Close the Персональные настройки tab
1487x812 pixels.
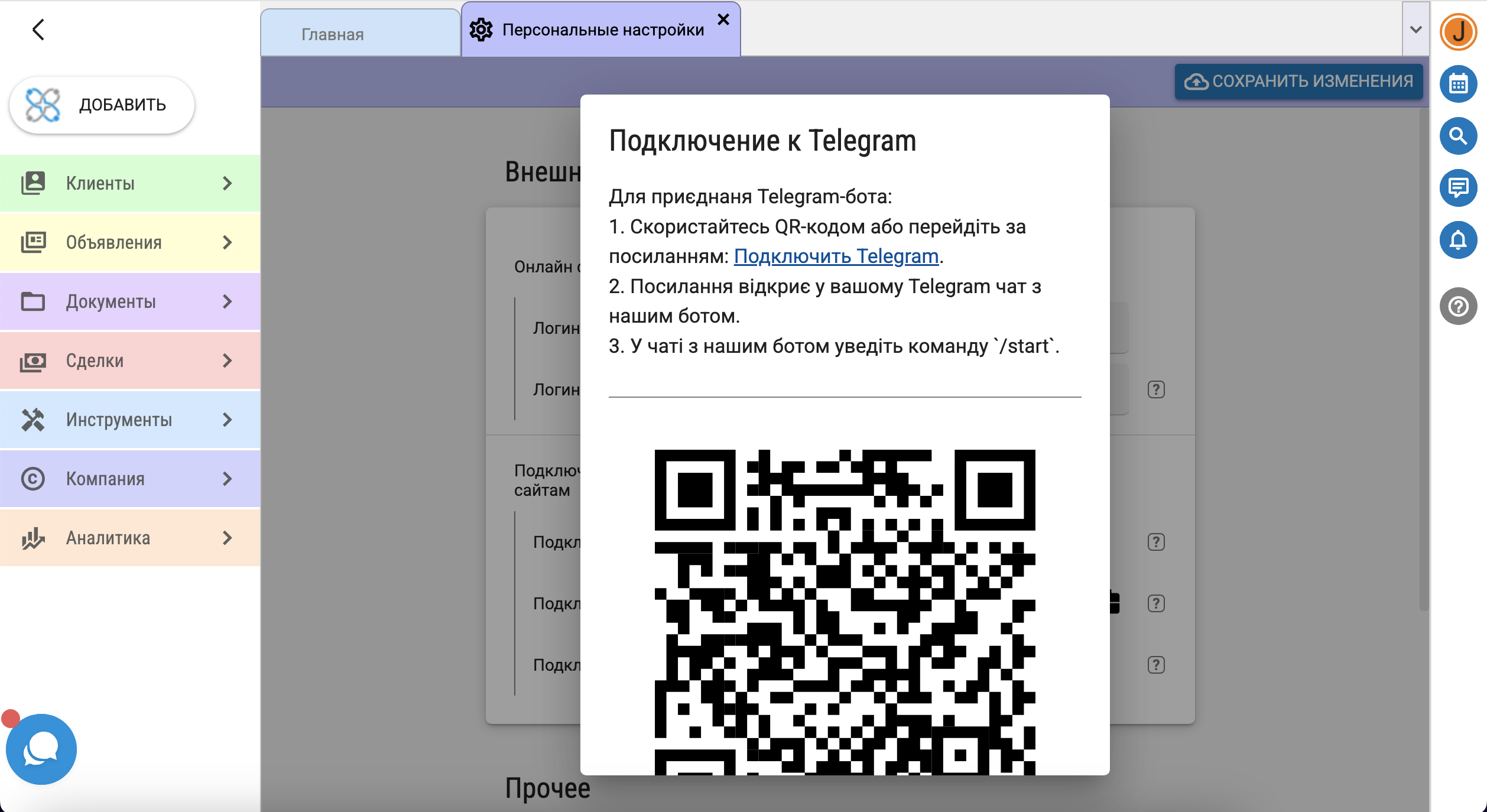pyautogui.click(x=723, y=20)
